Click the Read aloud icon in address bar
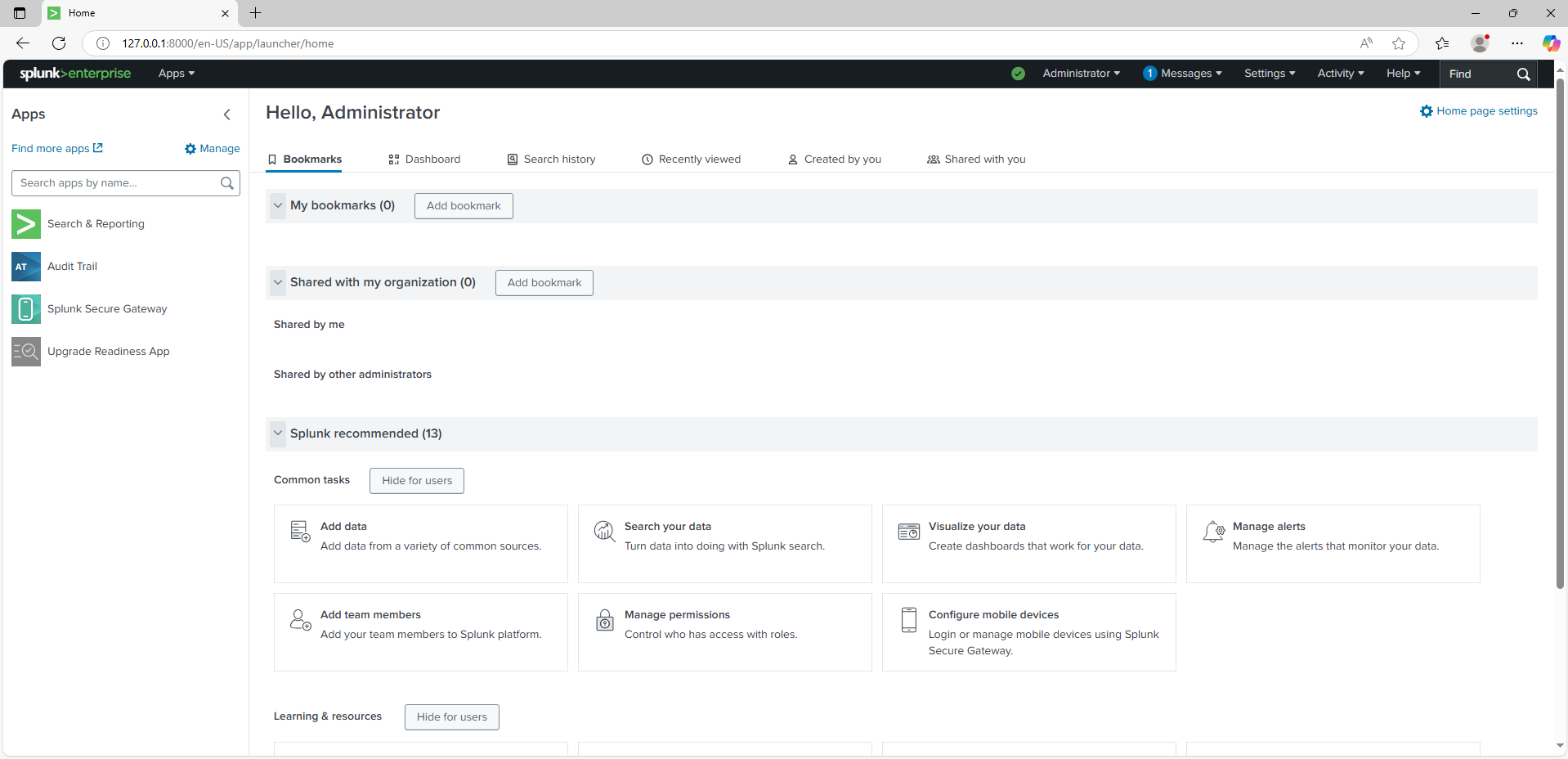This screenshot has height=759, width=1568. [x=1366, y=43]
